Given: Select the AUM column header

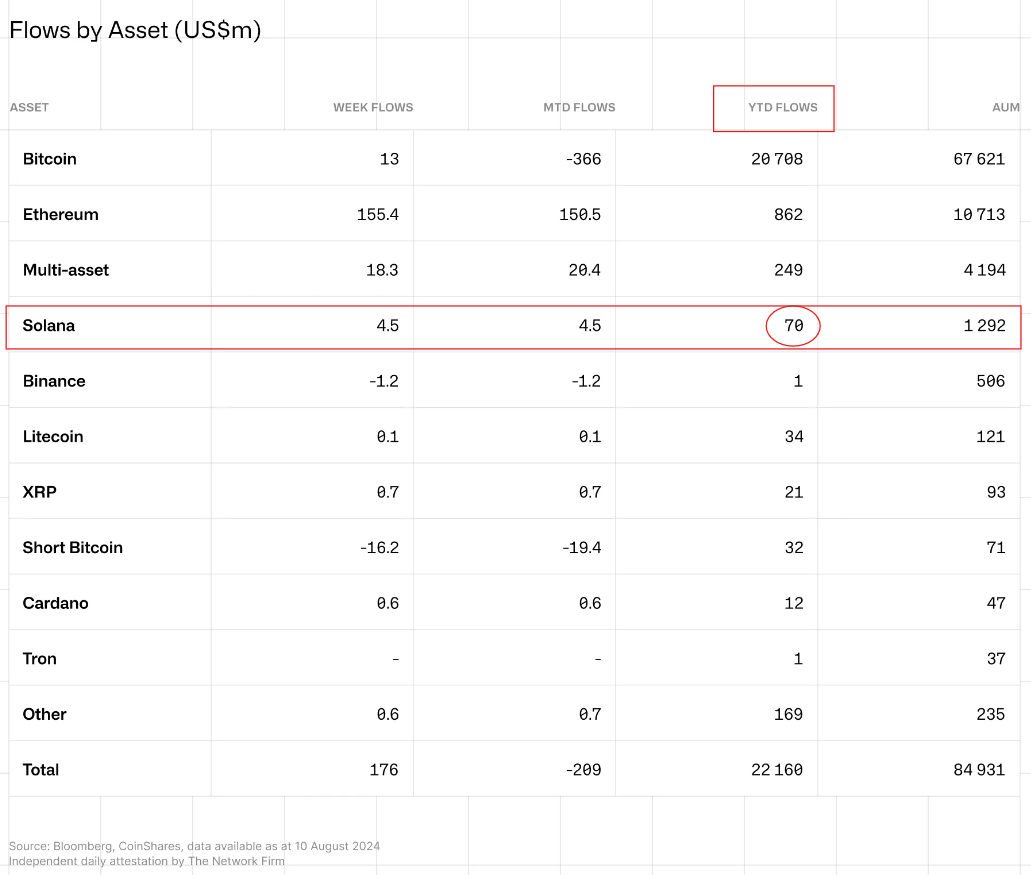Looking at the screenshot, I should point(1006,107).
